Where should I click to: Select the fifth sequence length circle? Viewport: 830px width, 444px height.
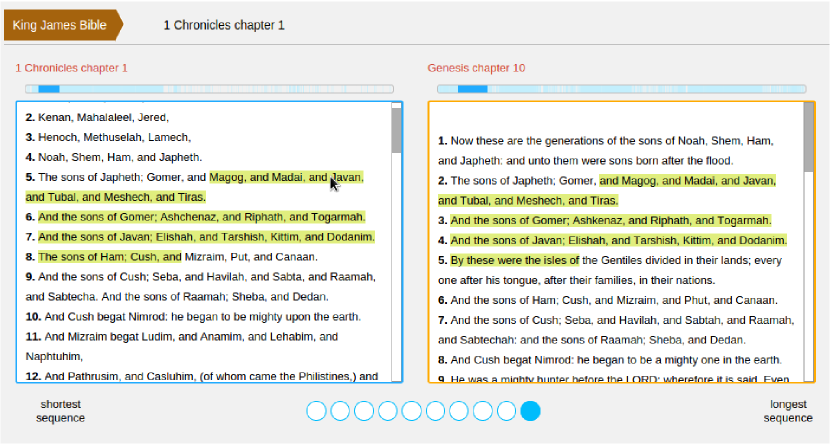click(411, 411)
